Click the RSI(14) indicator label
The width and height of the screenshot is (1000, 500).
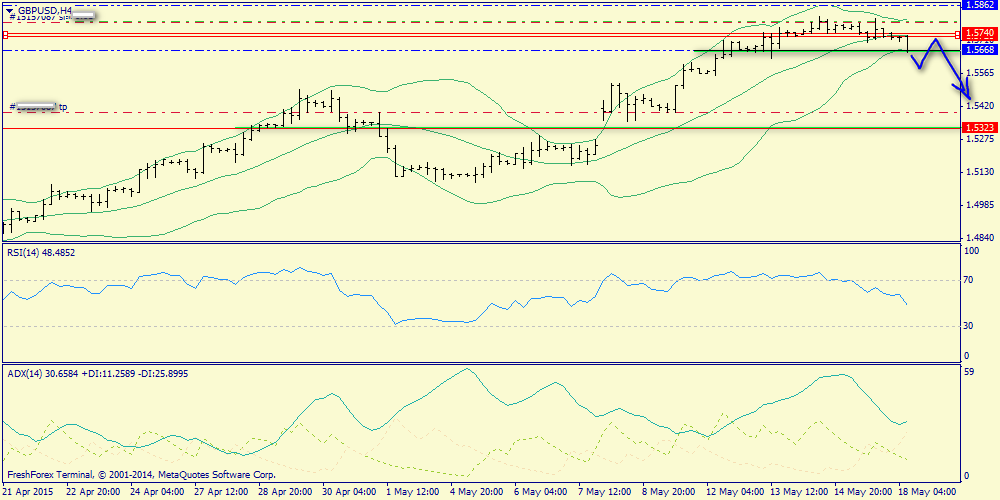point(41,253)
